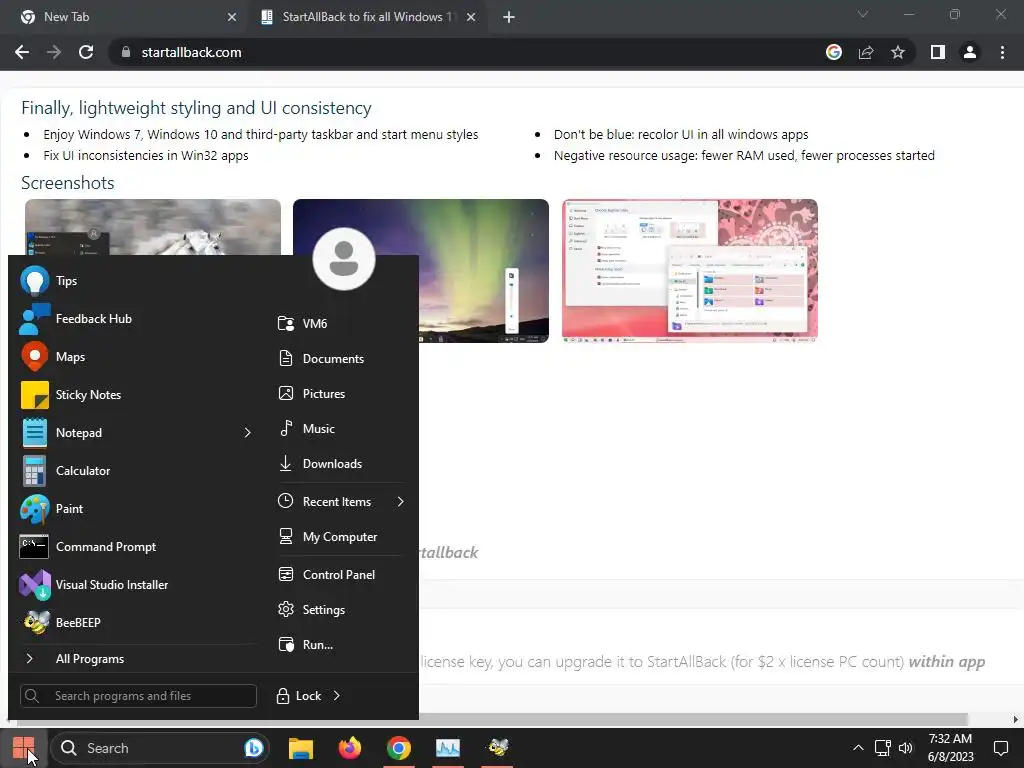Expand Notepad's jump list arrow

click(x=247, y=432)
